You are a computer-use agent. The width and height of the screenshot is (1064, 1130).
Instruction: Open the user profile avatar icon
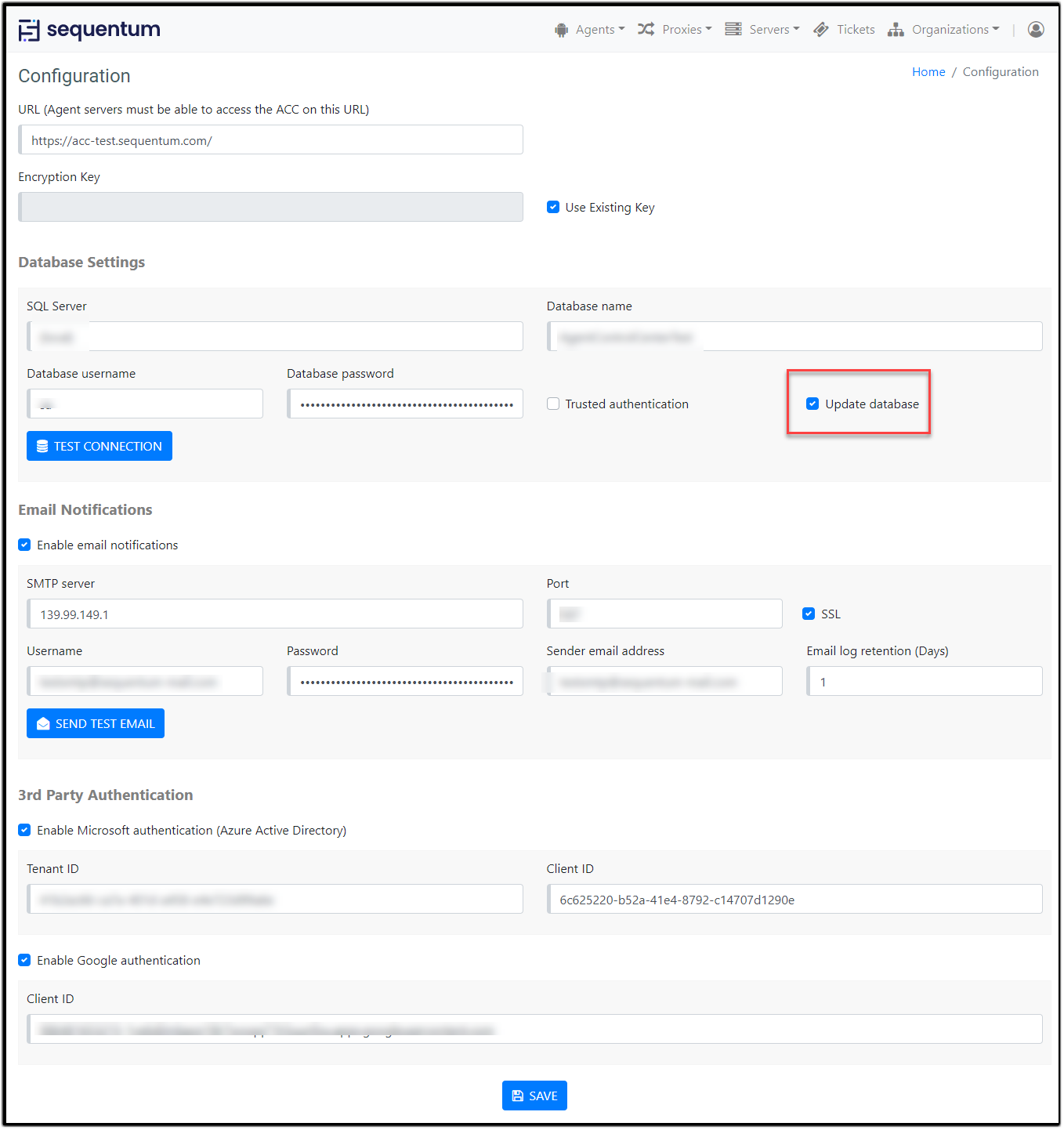pyautogui.click(x=1036, y=29)
